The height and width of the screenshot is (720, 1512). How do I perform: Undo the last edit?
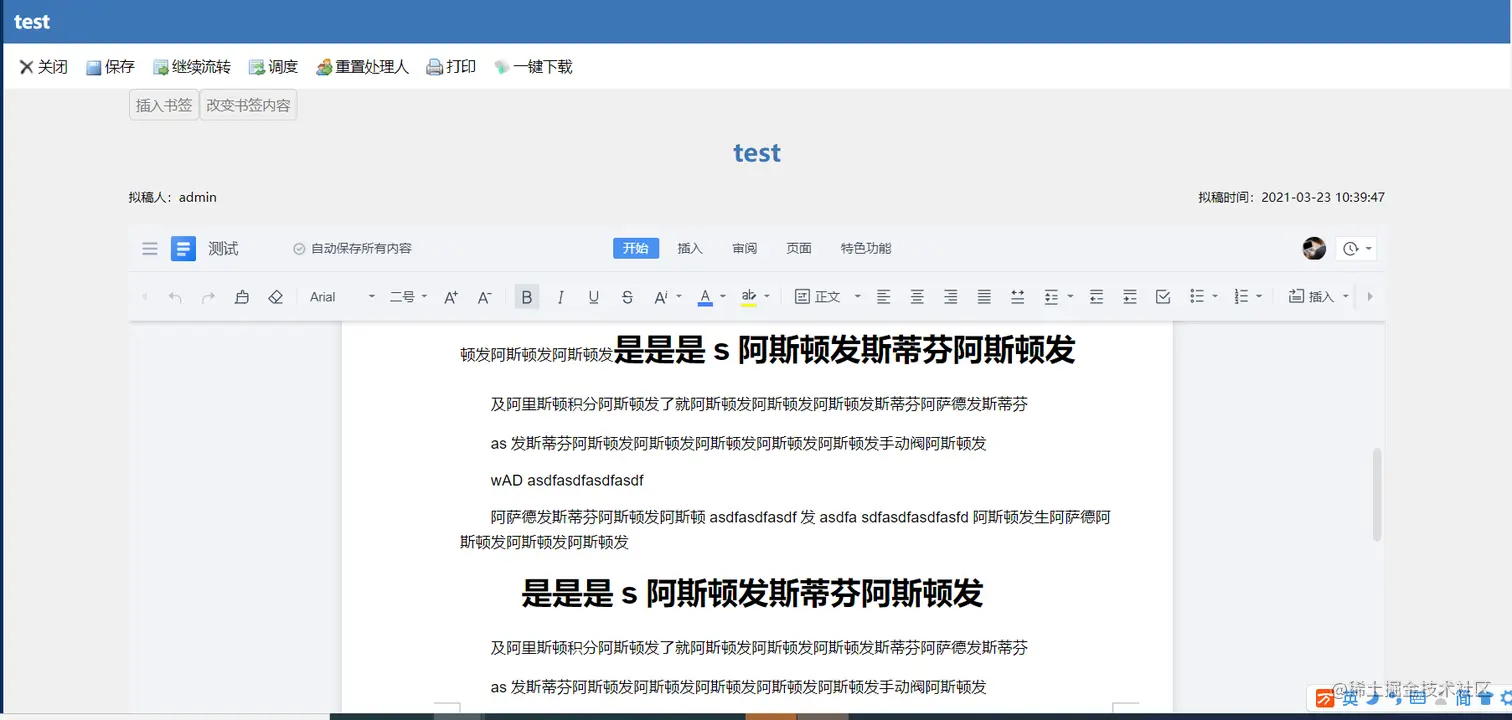(175, 297)
